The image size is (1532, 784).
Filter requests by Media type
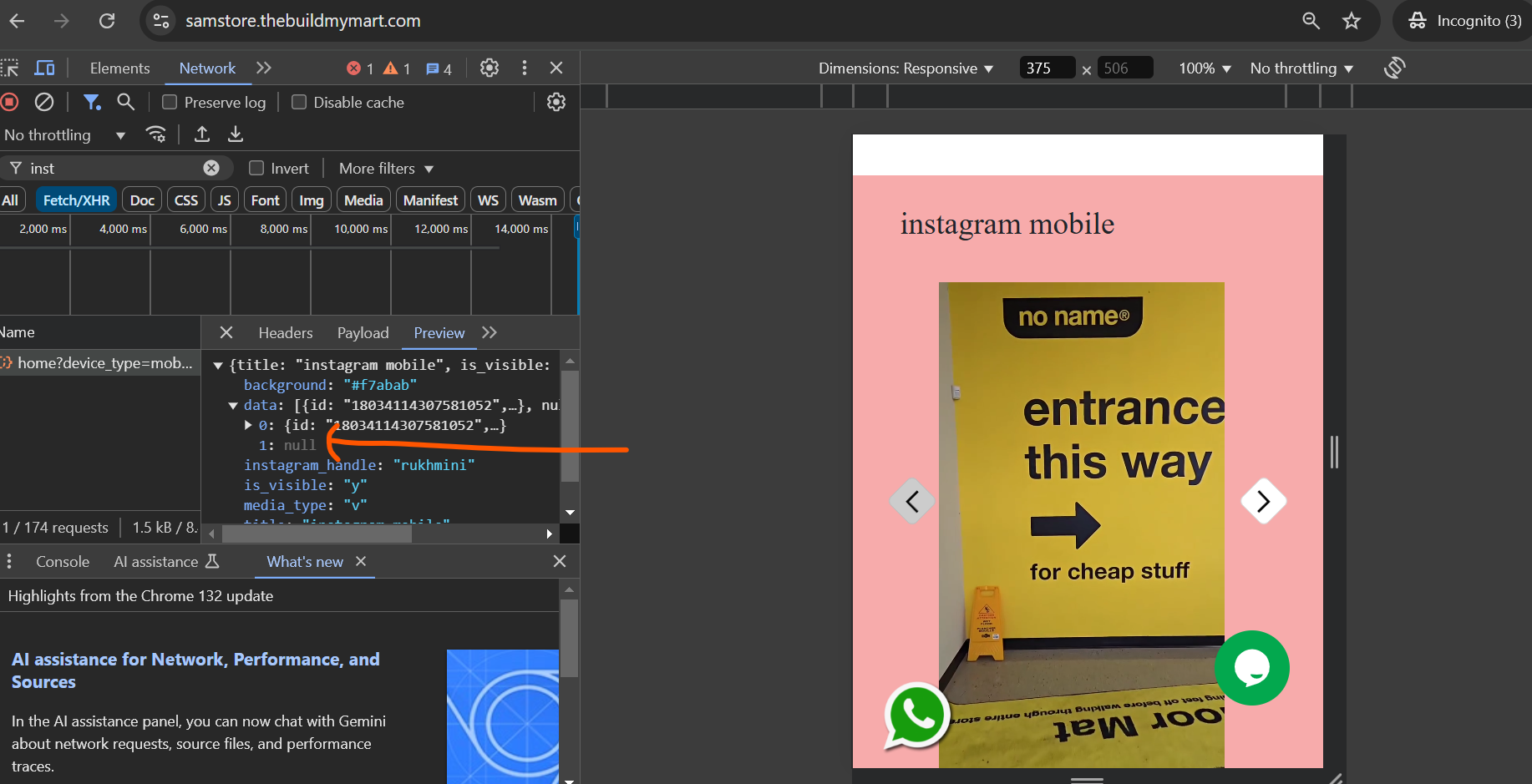(363, 200)
